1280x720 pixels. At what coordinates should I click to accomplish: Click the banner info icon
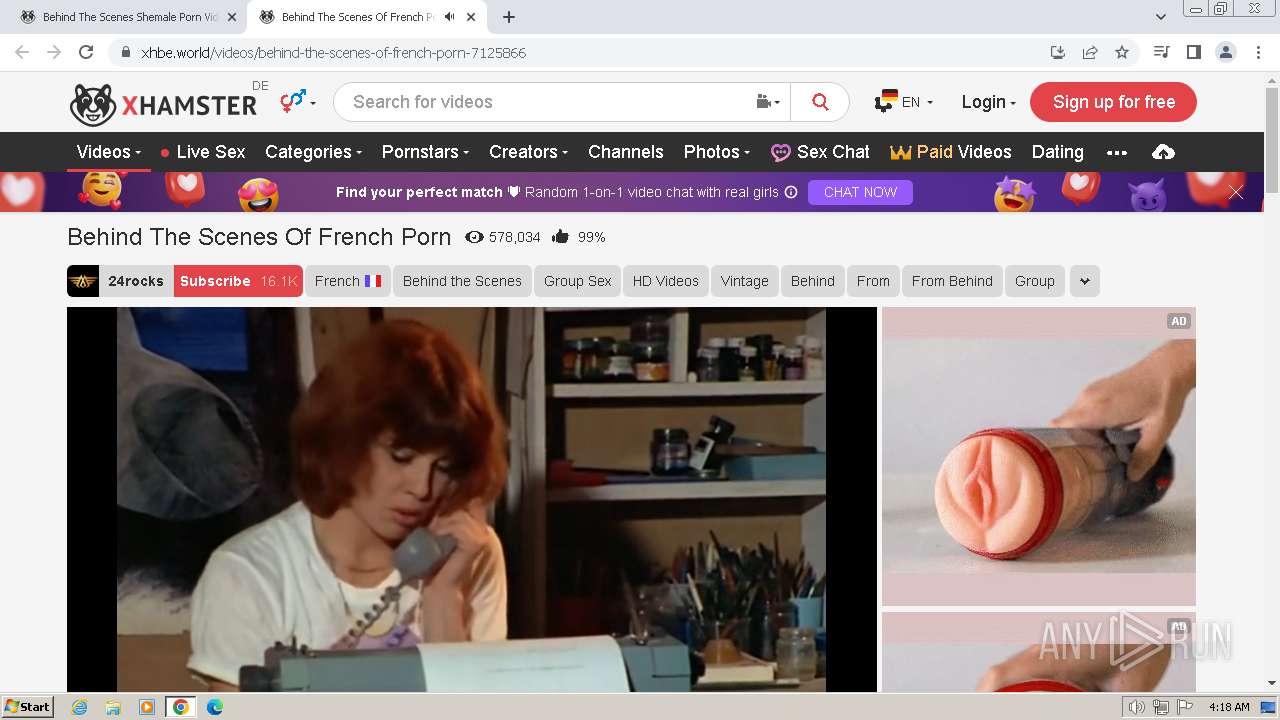point(791,192)
